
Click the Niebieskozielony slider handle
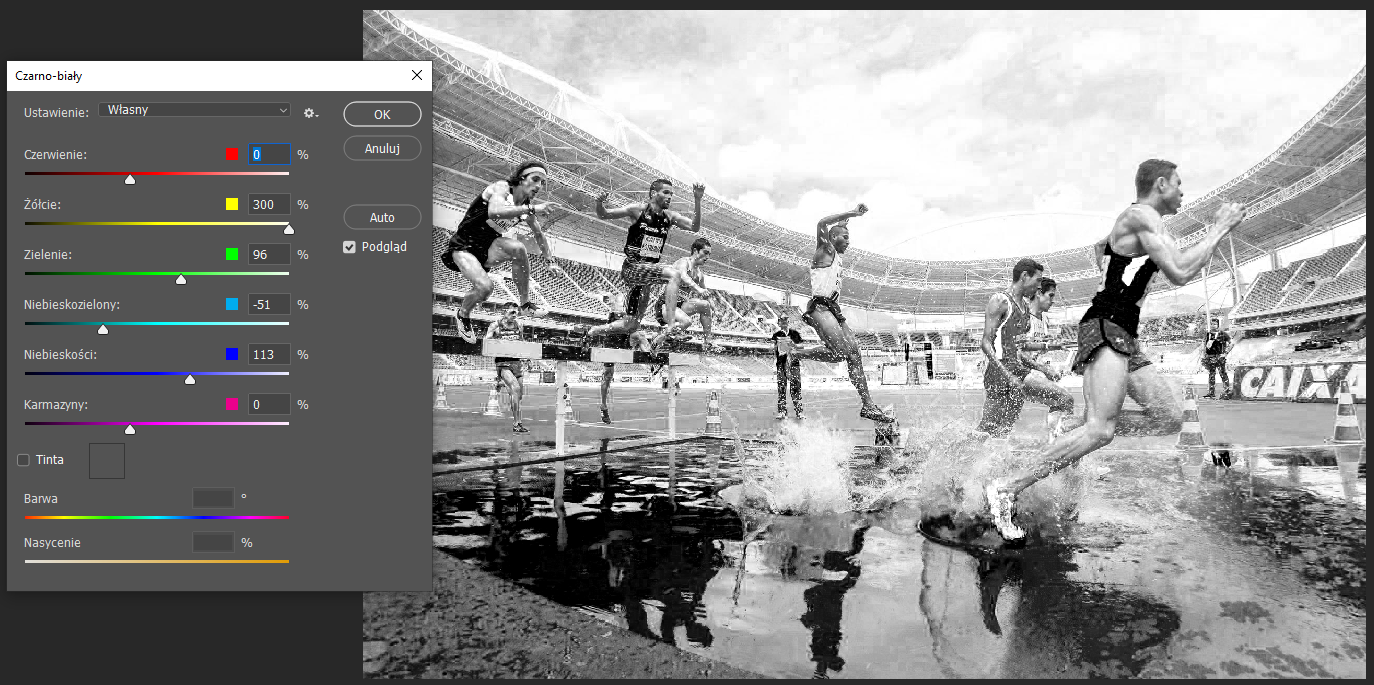[103, 329]
